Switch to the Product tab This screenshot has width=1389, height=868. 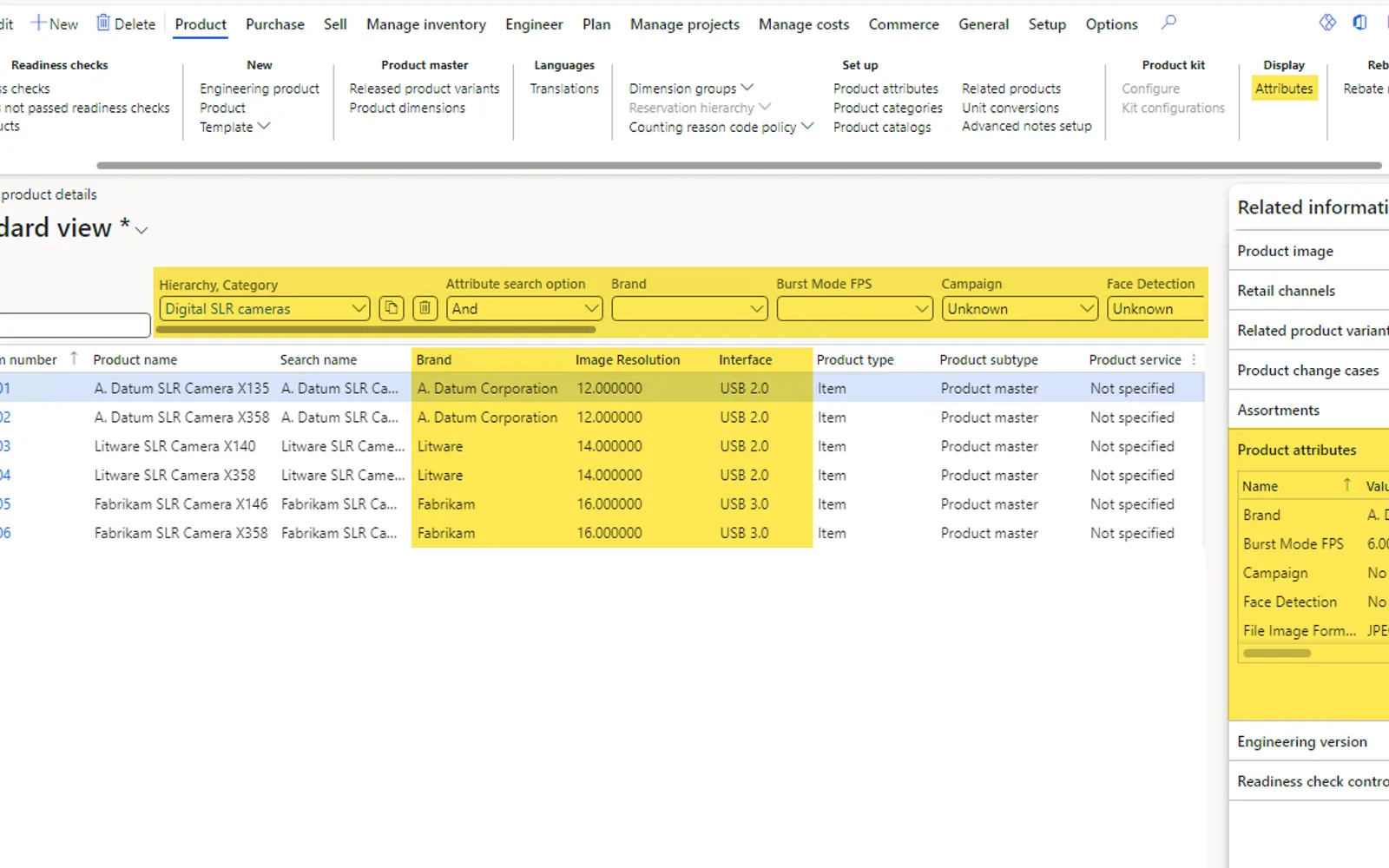201,24
